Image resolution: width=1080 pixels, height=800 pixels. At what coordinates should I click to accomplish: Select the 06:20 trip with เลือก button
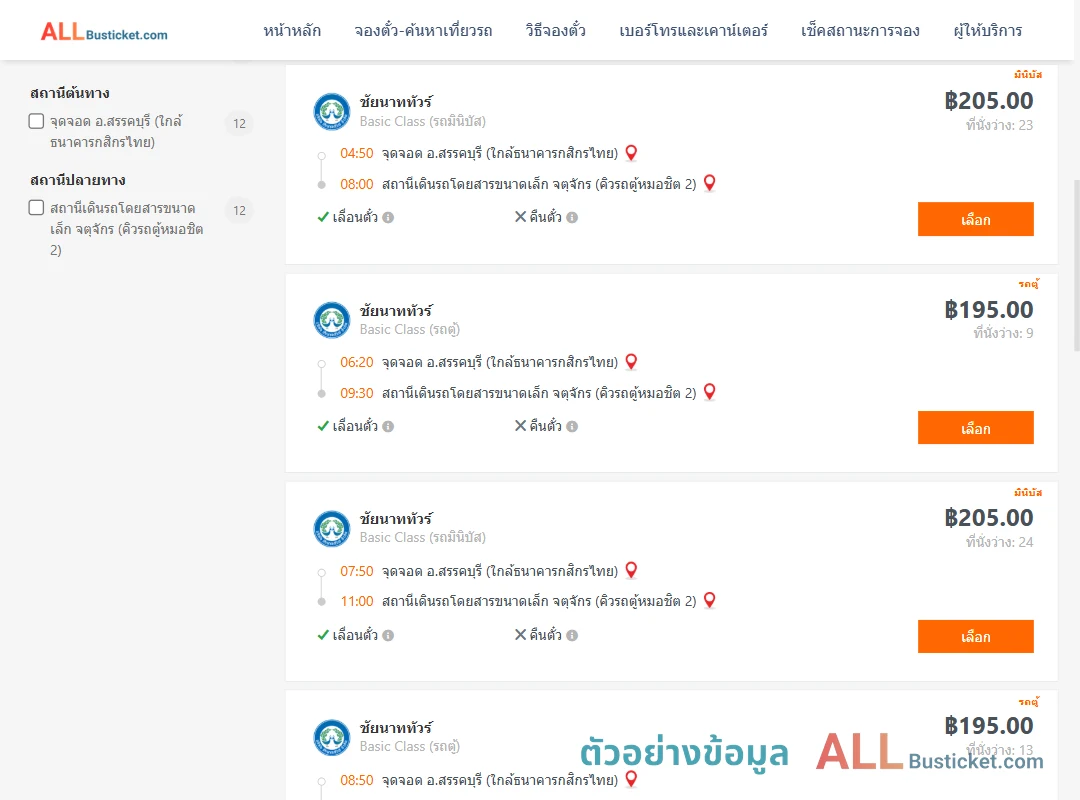coord(975,428)
